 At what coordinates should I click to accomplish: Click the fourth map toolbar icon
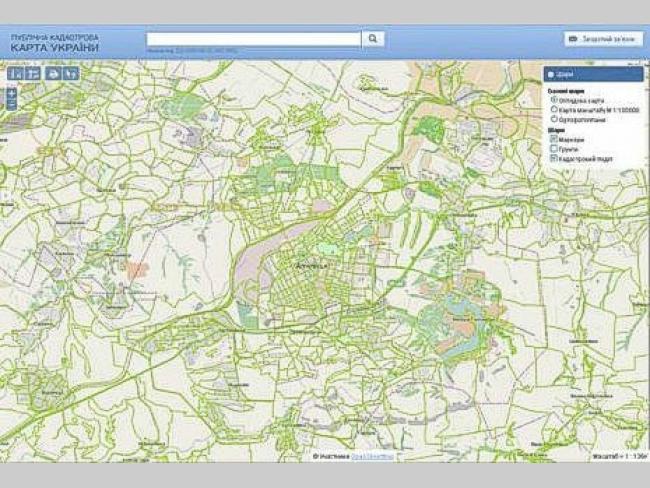coord(71,73)
